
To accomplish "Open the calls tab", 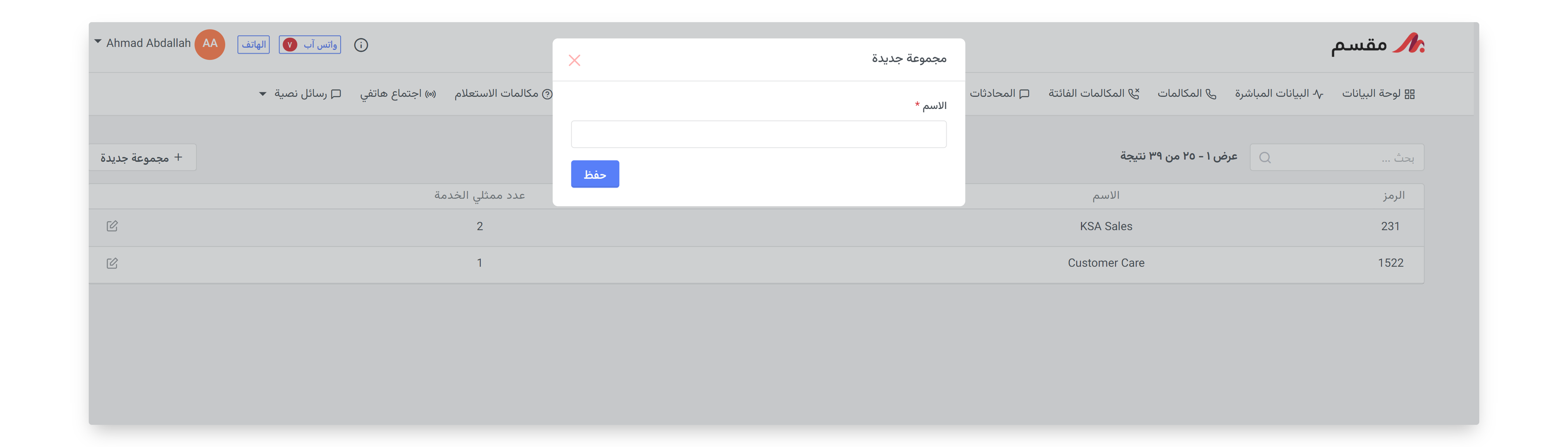I will [x=1186, y=94].
